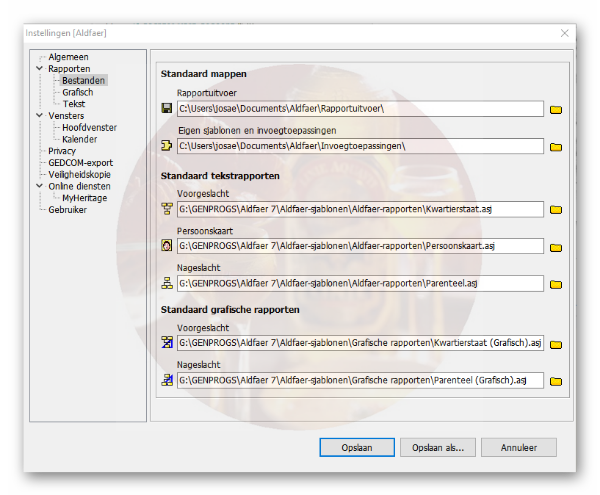Viewport: 600px width, 495px height.
Task: Cancel with the Annuleer button
Action: click(x=518, y=447)
